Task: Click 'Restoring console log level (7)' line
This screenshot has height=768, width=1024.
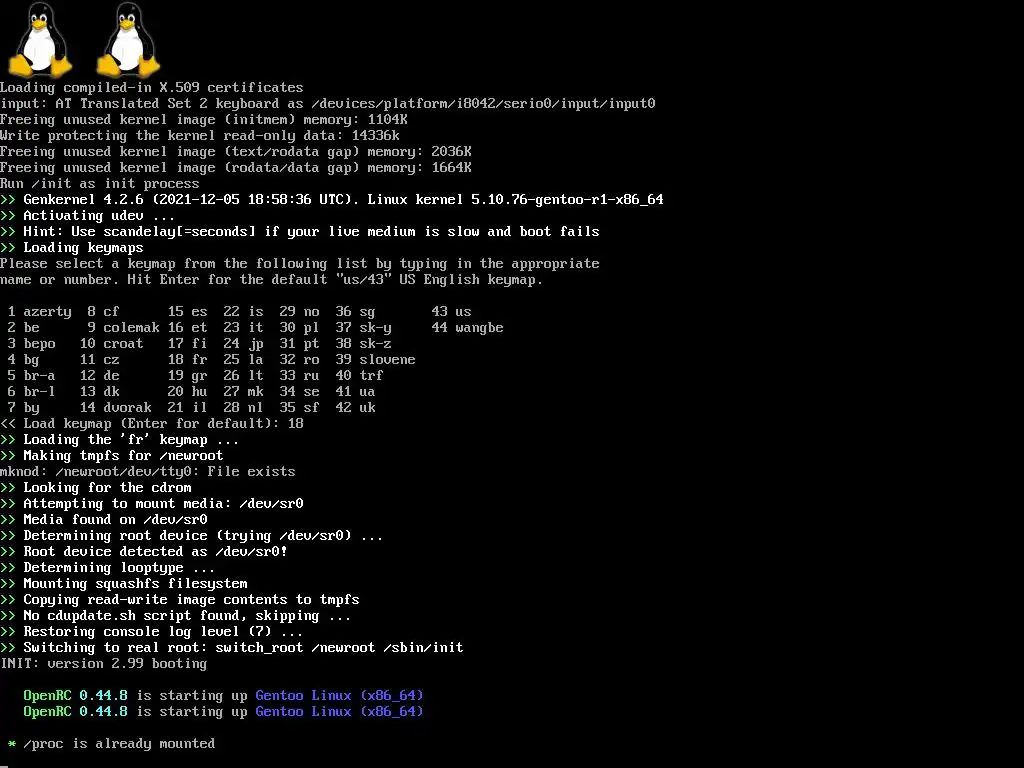Action: (152, 632)
